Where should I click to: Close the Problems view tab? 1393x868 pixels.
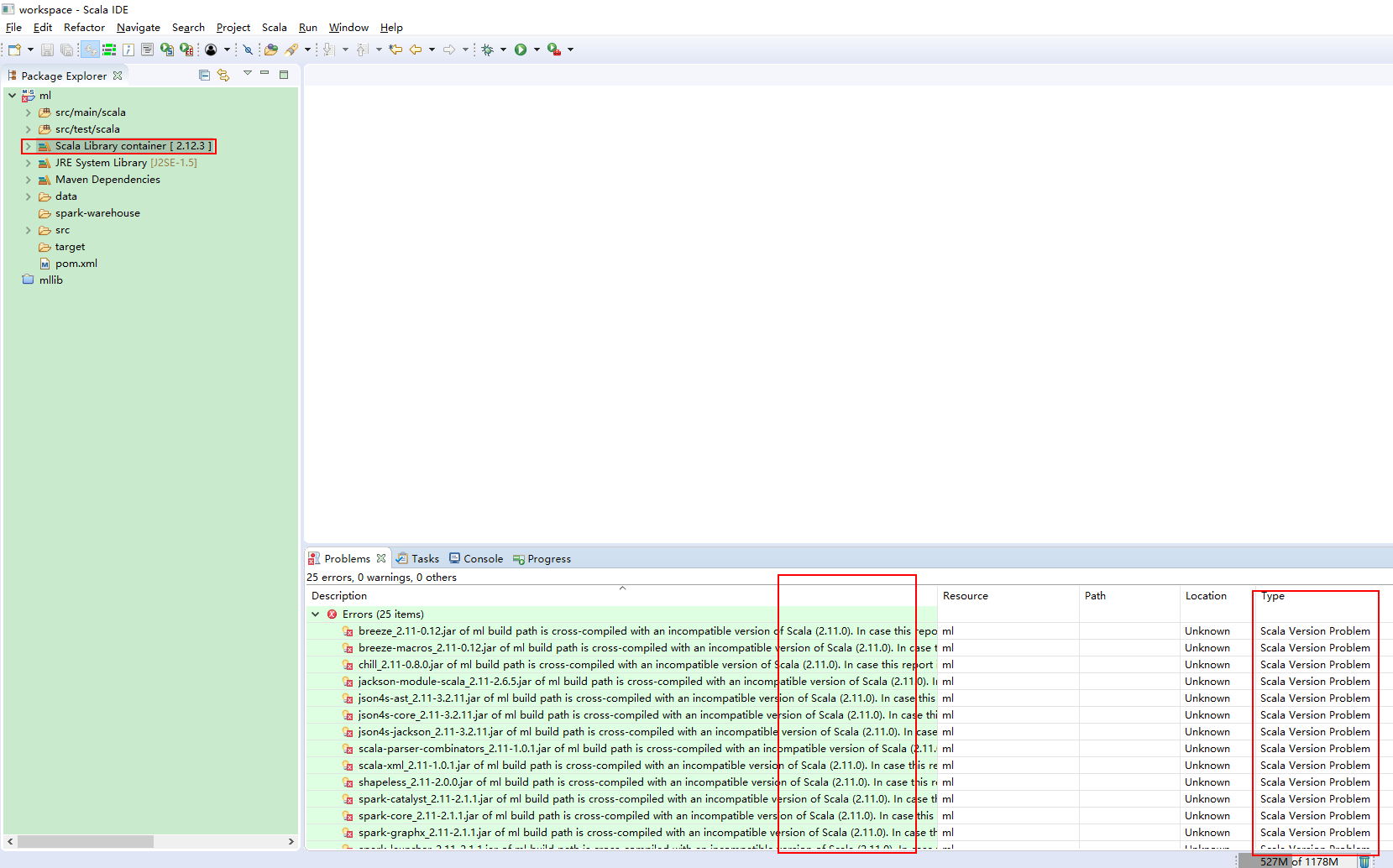[x=381, y=558]
